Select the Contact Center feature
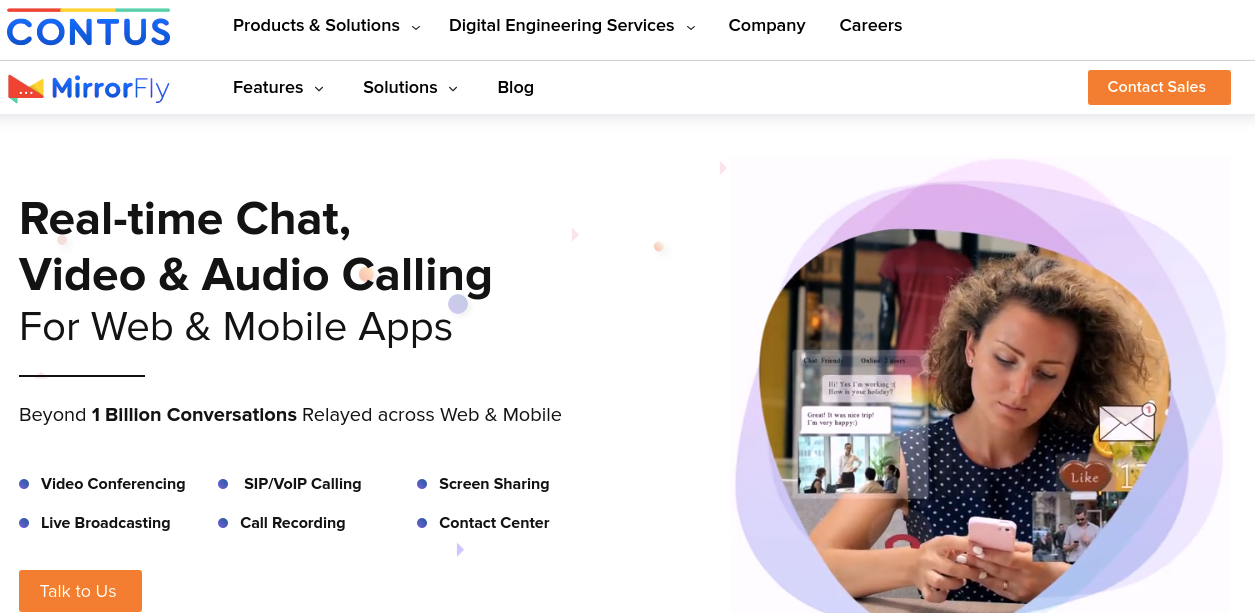This screenshot has height=613, width=1255. (x=494, y=523)
